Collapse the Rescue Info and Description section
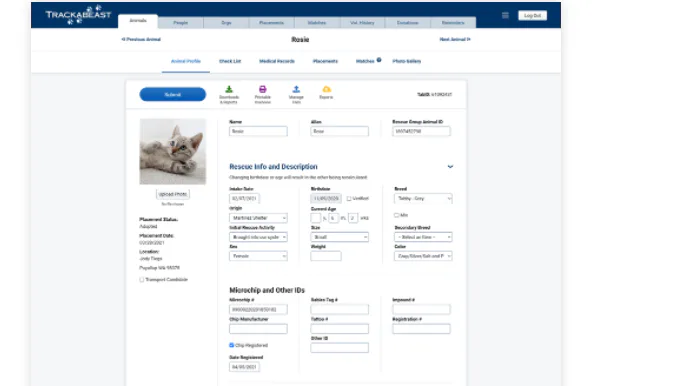 coord(450,166)
